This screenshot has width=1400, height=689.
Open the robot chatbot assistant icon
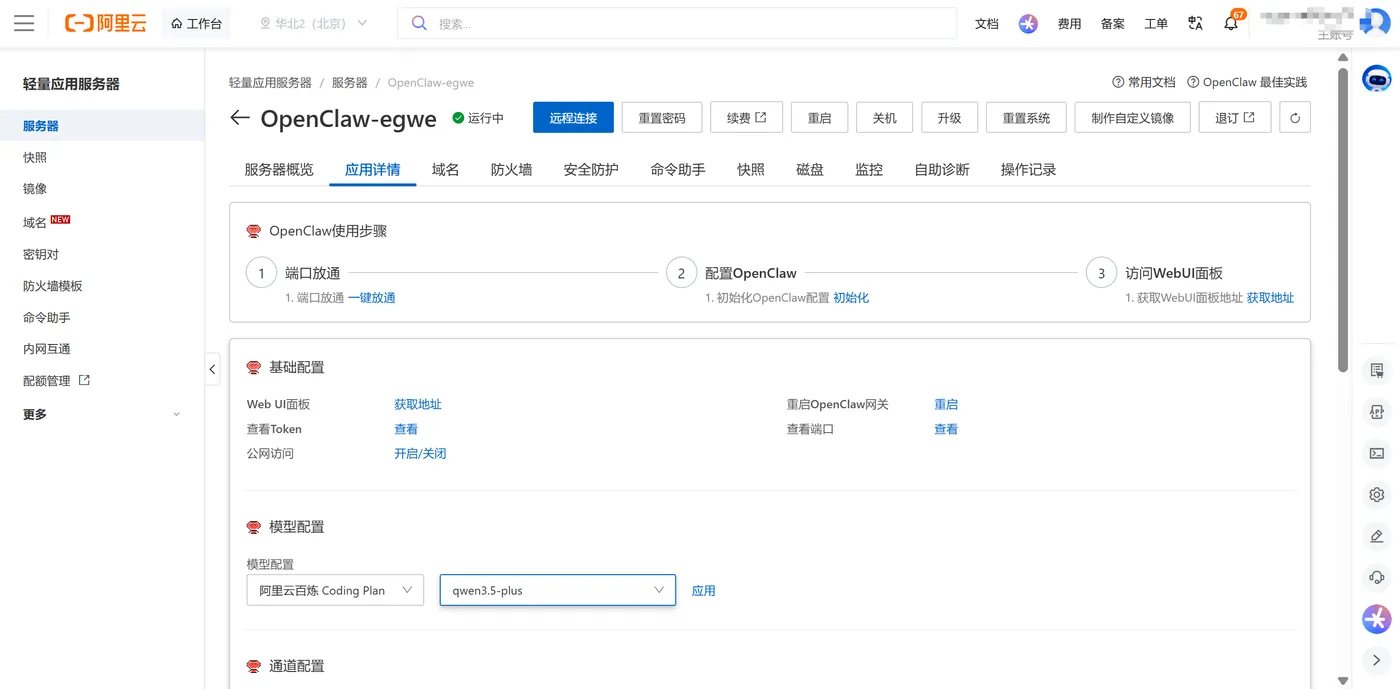(x=1377, y=79)
